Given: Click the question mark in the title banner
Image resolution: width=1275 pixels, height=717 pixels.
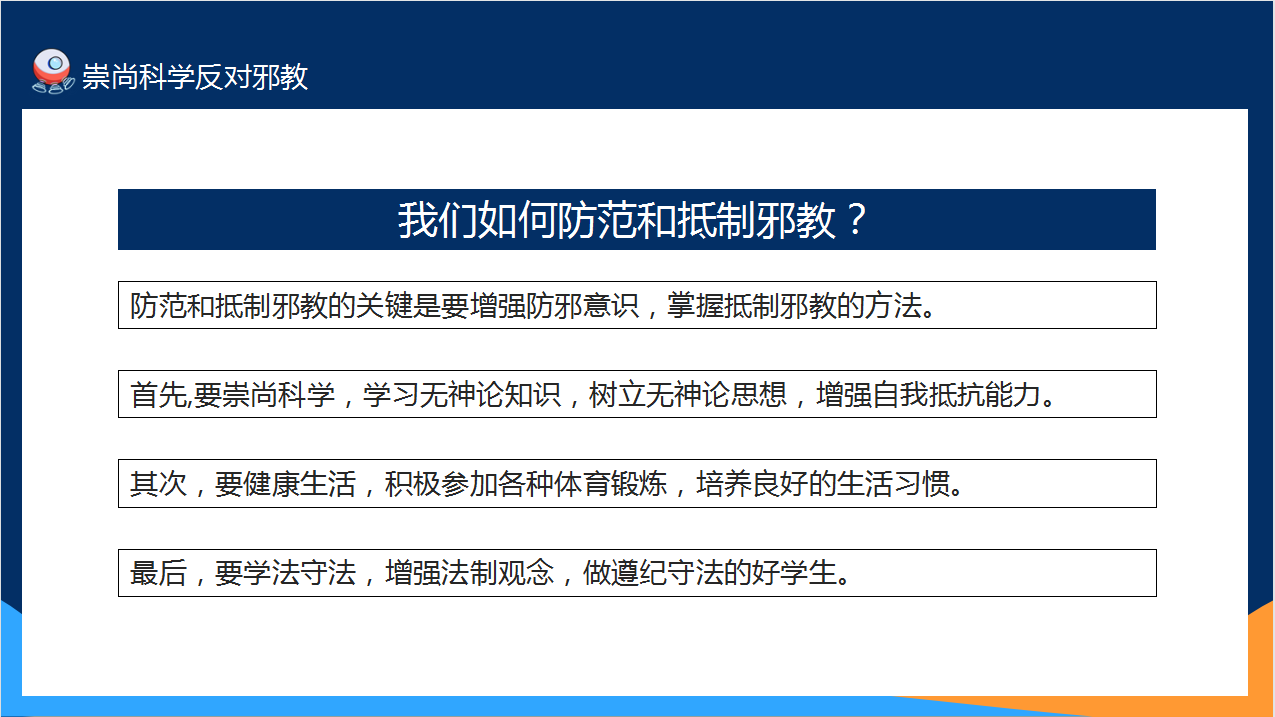Looking at the screenshot, I should point(854,220).
